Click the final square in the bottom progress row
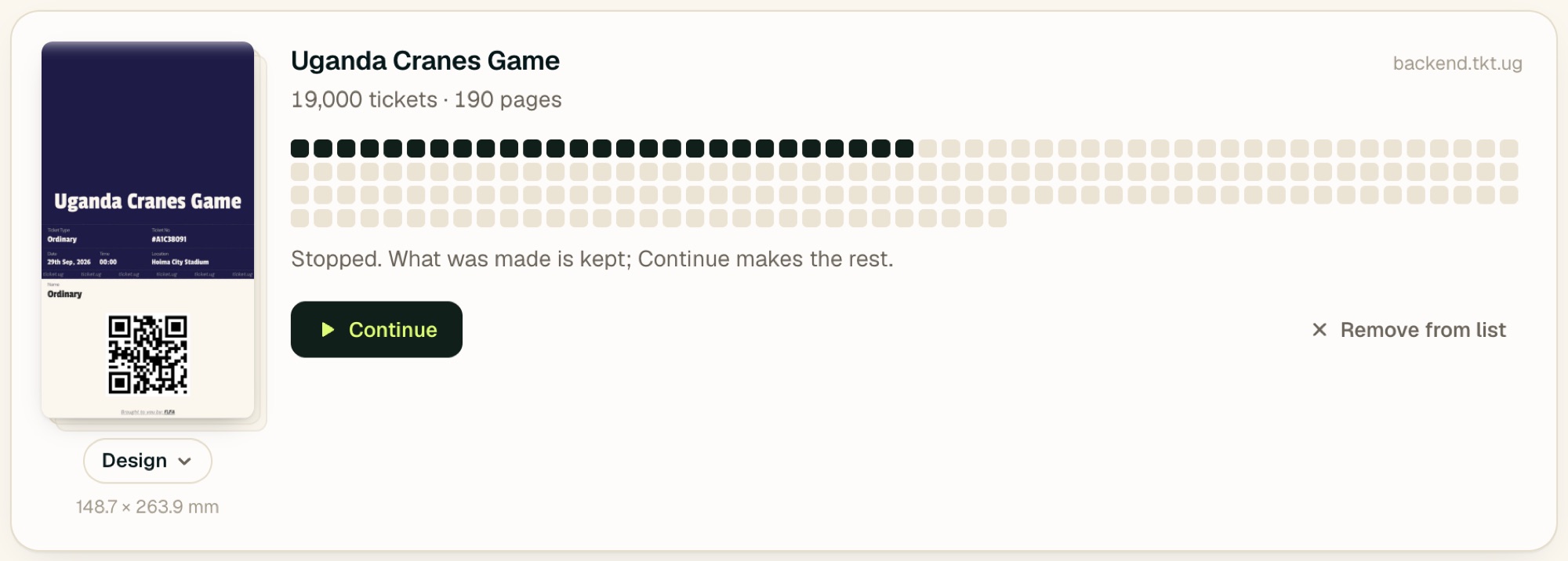 (997, 218)
